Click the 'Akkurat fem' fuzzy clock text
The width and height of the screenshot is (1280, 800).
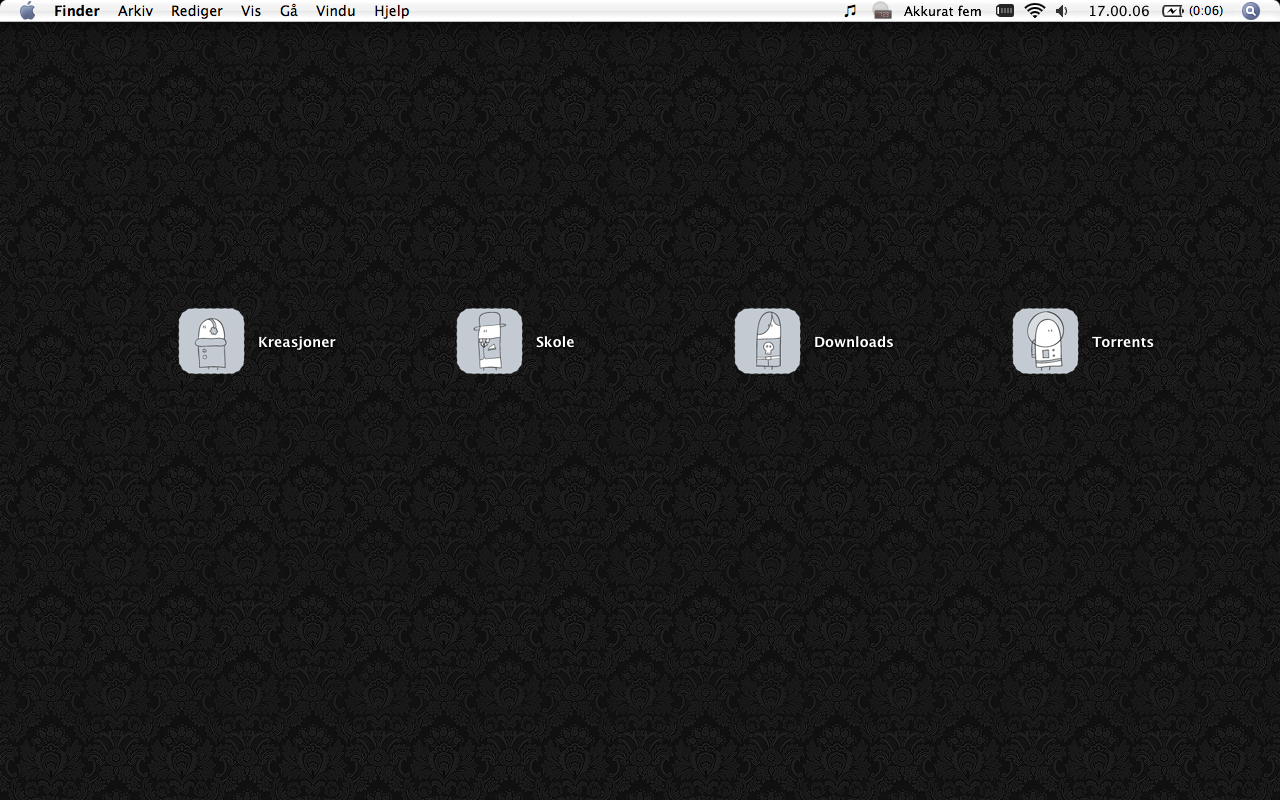943,11
